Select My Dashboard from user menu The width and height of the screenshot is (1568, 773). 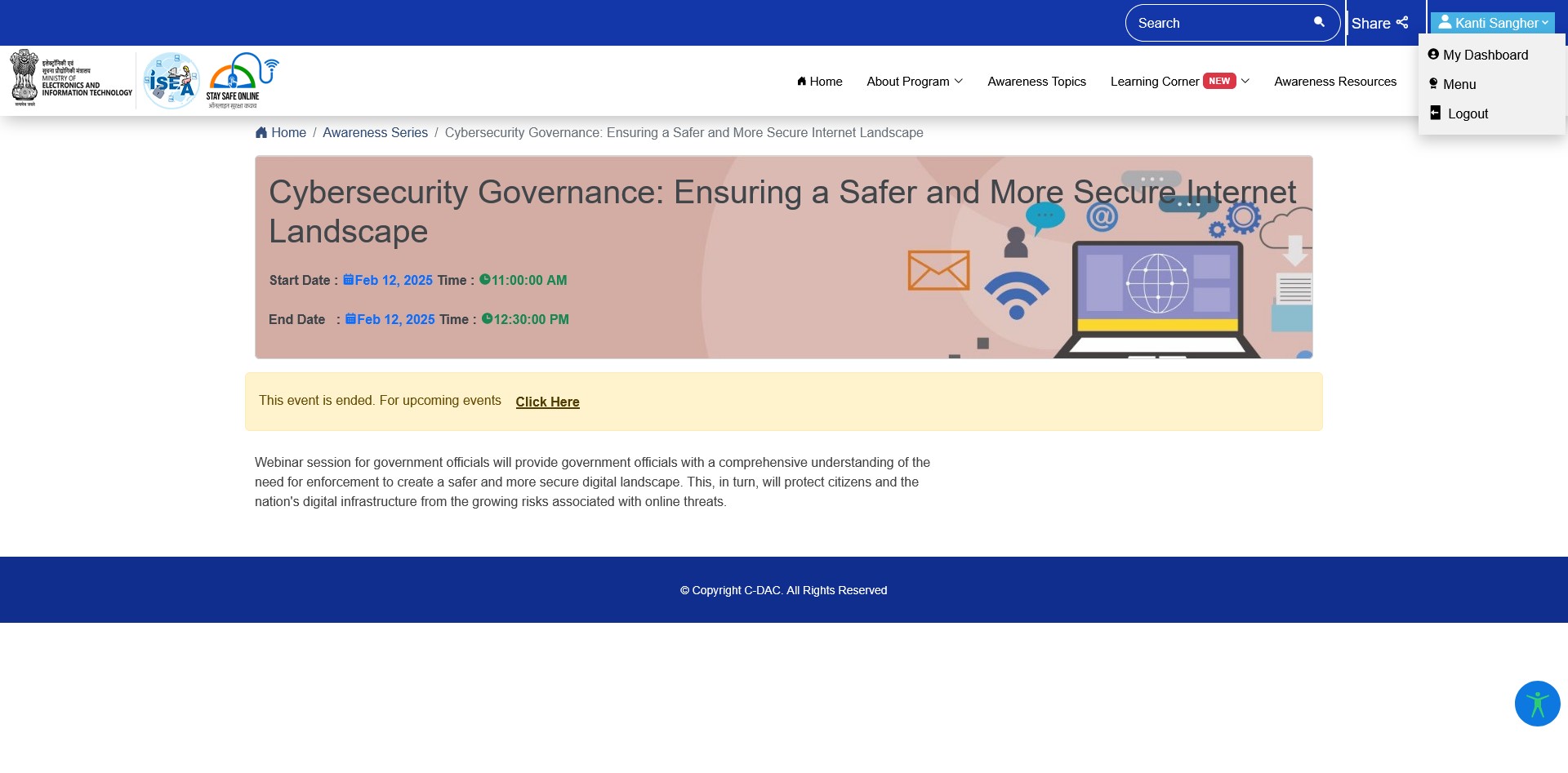pos(1485,55)
